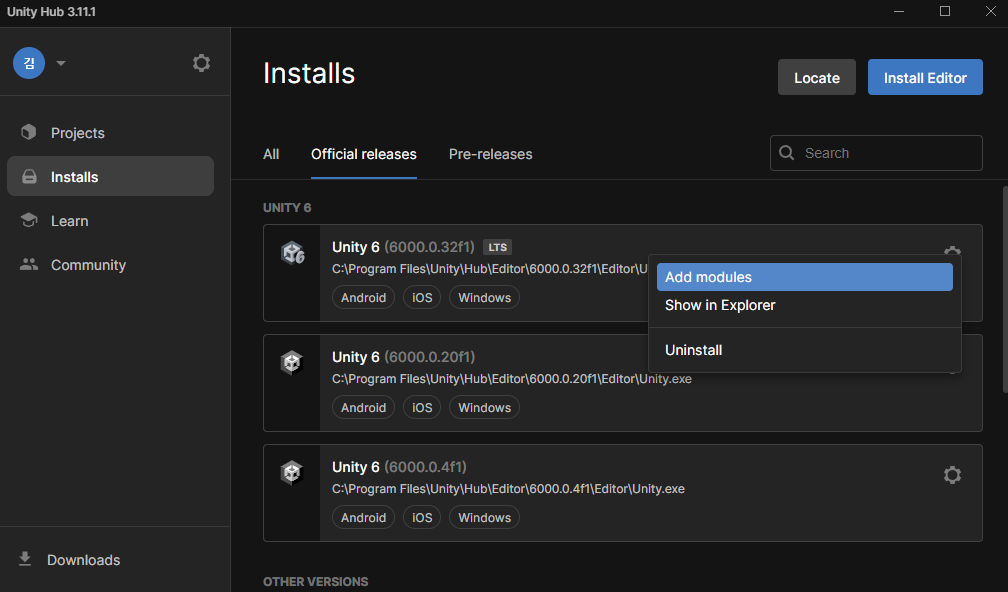
Task: Click iOS tag on Unity 6000.0.32f1
Action: click(422, 298)
